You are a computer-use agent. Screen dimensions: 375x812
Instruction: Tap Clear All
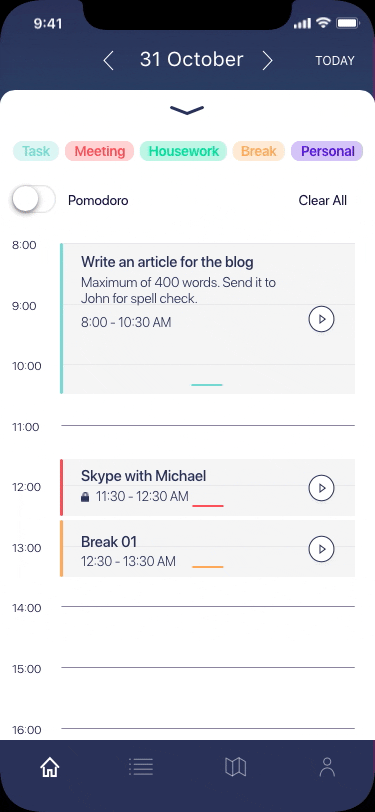323,200
